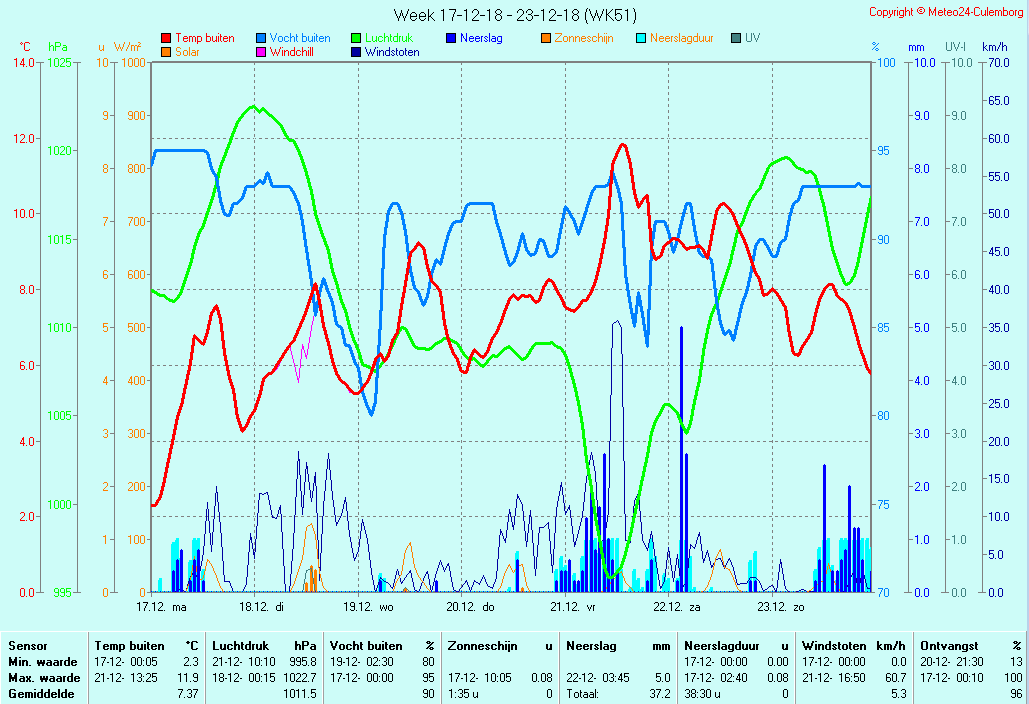The image size is (1029, 704).
Task: Click the blue Vocht buiten legend swatch
Action: pos(261,39)
